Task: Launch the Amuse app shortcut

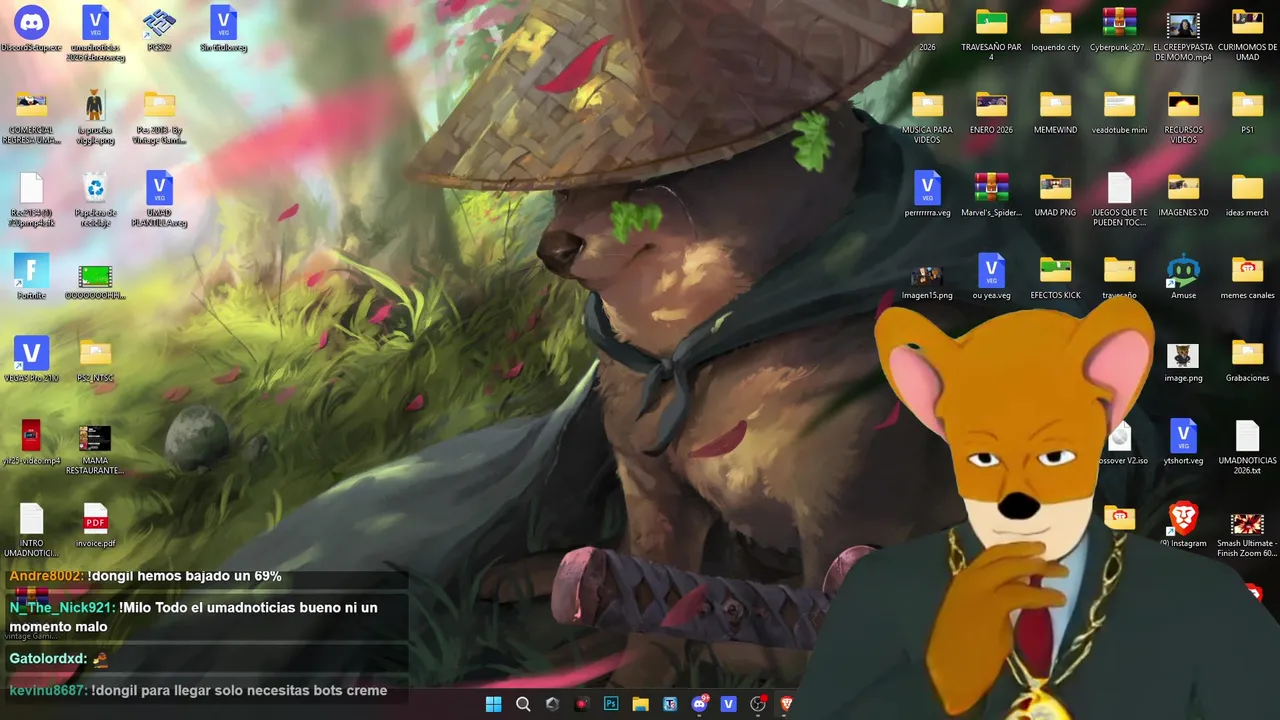Action: pos(1183,277)
